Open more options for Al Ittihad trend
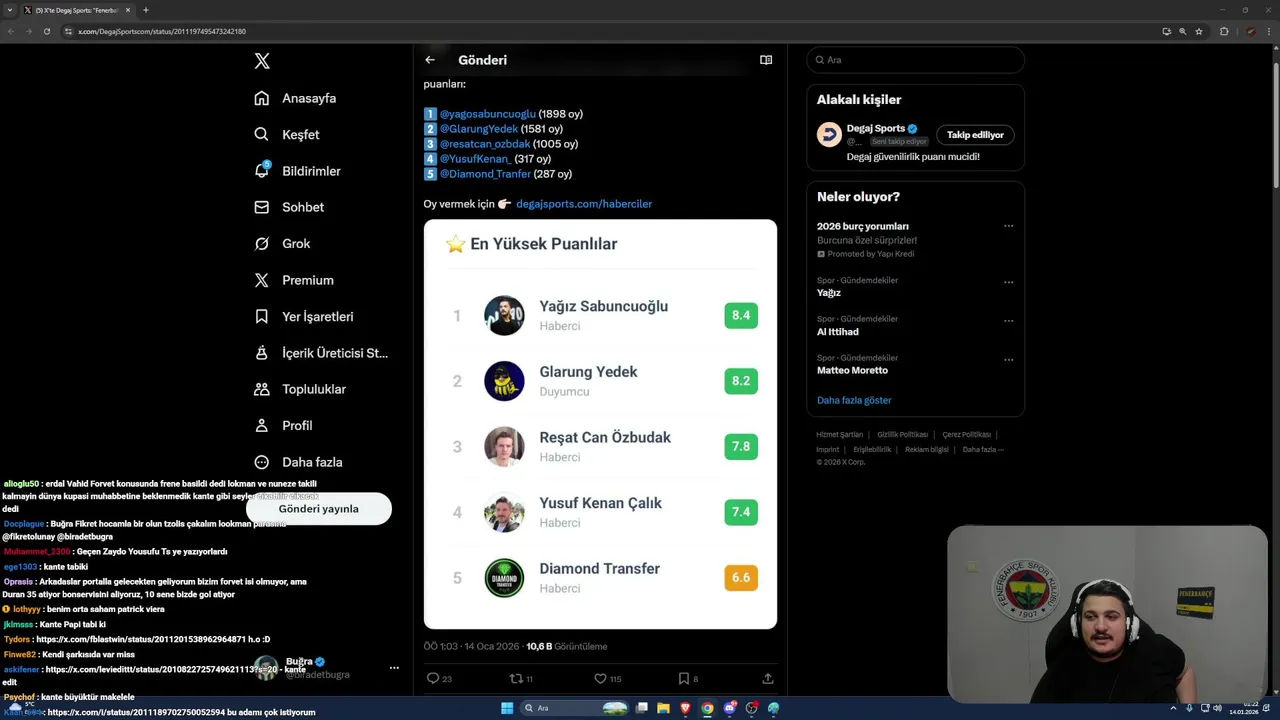Viewport: 1280px width, 720px height. coord(1008,321)
